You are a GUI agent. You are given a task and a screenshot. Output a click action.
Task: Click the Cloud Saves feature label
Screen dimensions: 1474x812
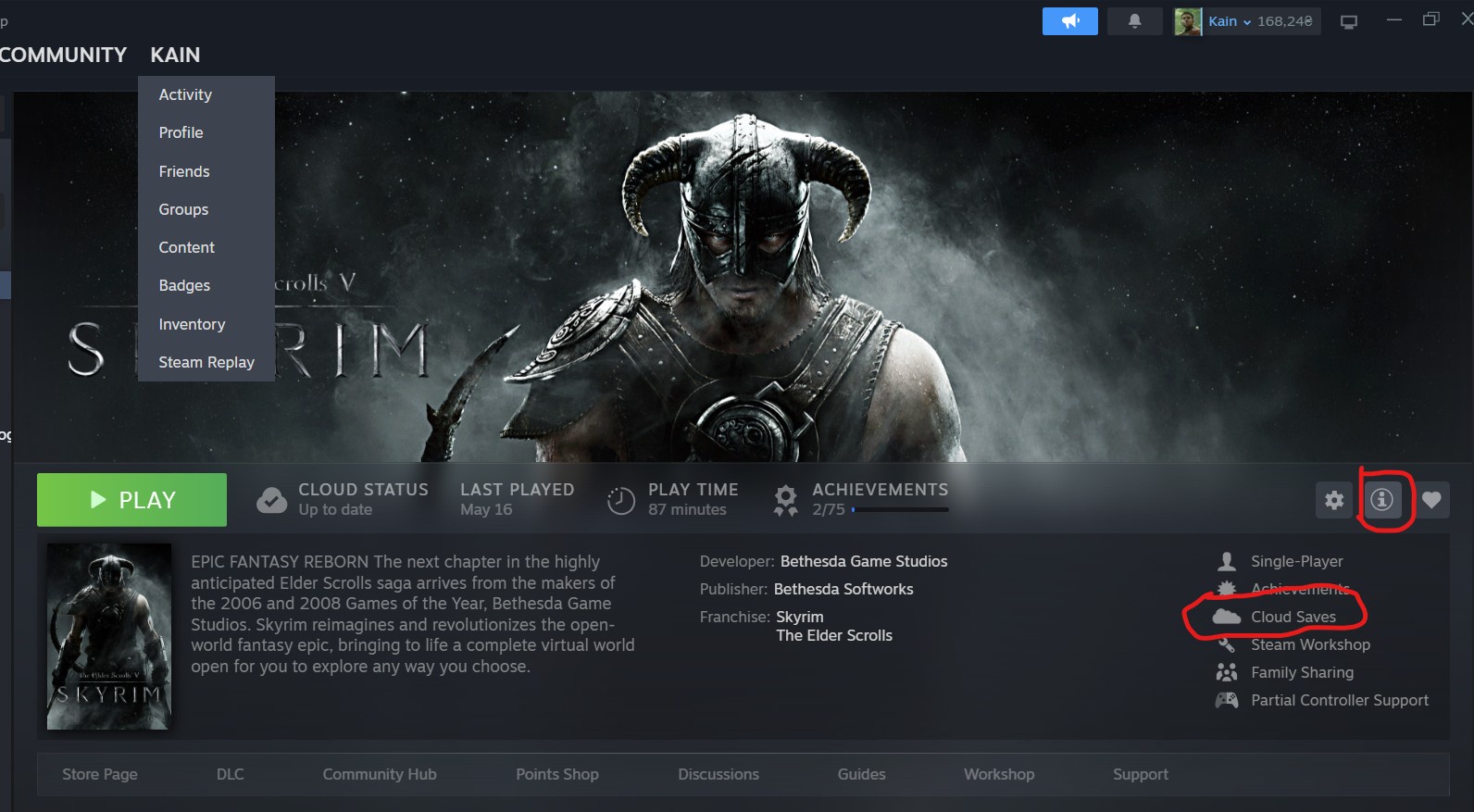point(1293,617)
